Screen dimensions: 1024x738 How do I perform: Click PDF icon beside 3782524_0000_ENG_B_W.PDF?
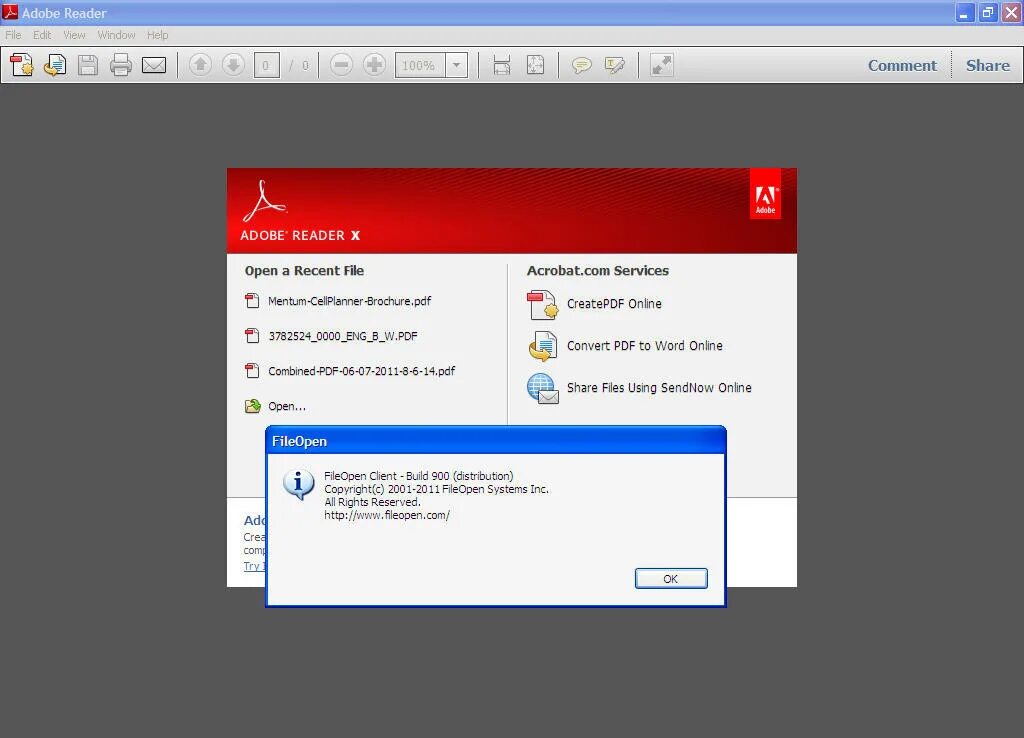pos(252,336)
